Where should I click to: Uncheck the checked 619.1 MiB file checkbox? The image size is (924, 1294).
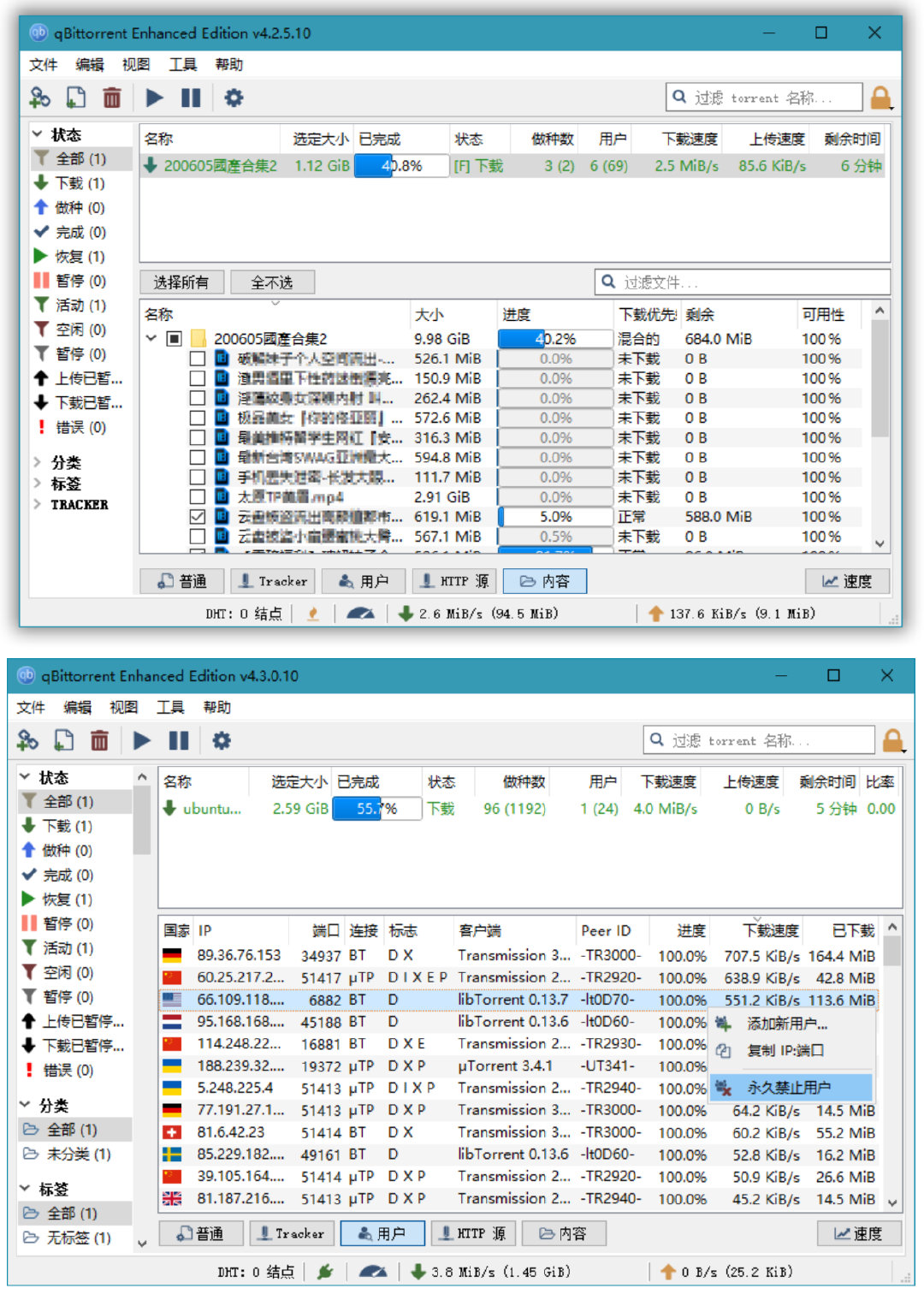tap(197, 517)
